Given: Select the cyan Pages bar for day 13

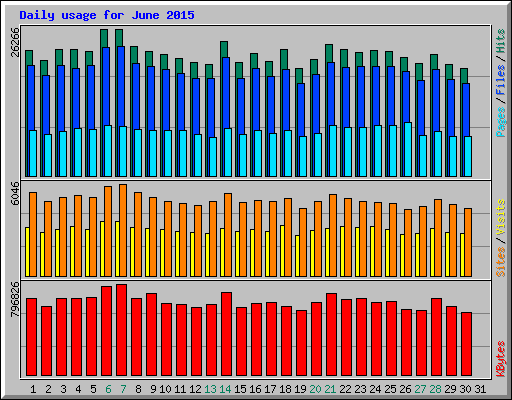Looking at the screenshot, I should 213,157.
